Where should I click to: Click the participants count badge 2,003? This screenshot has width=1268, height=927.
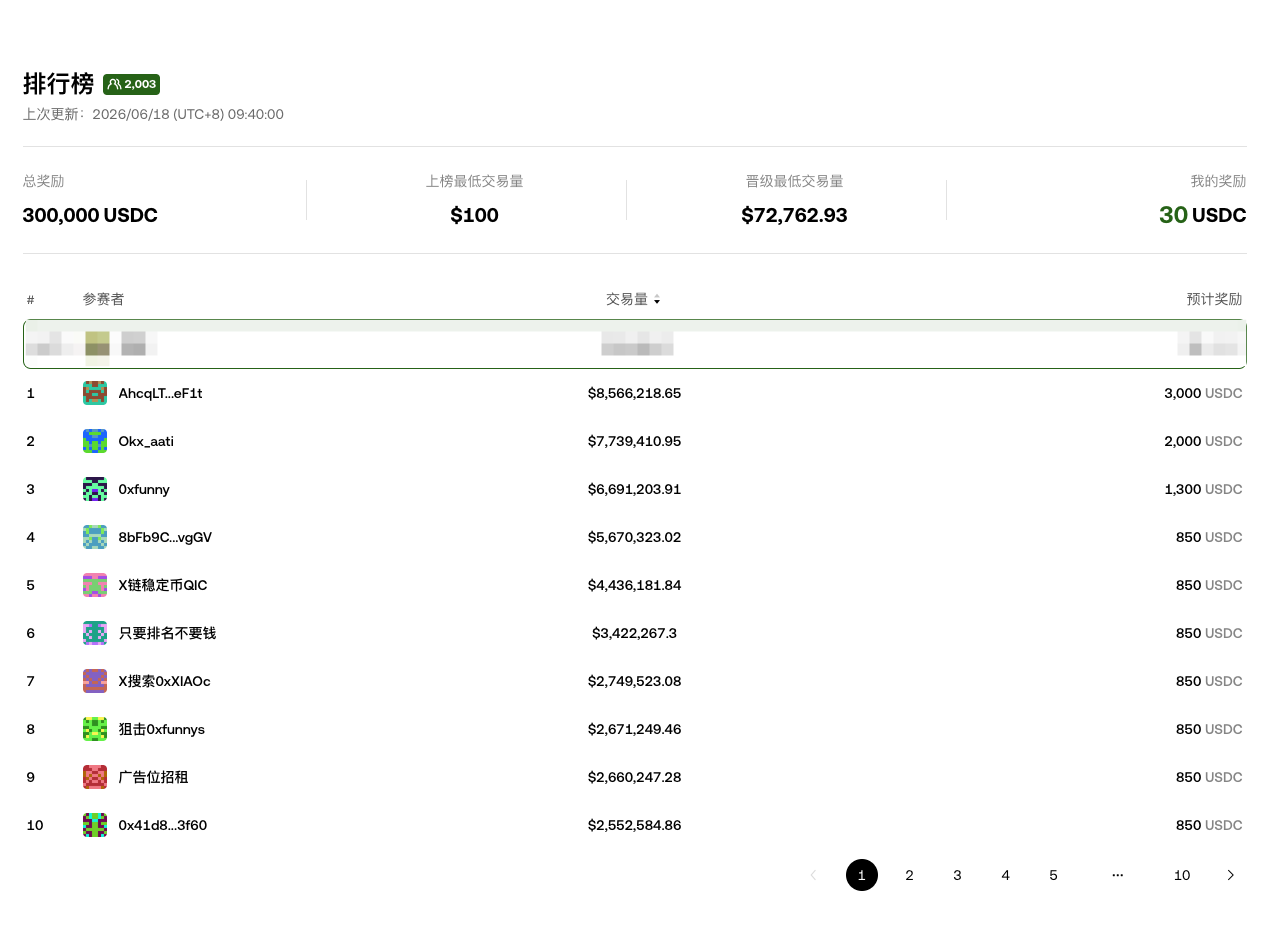tap(131, 84)
